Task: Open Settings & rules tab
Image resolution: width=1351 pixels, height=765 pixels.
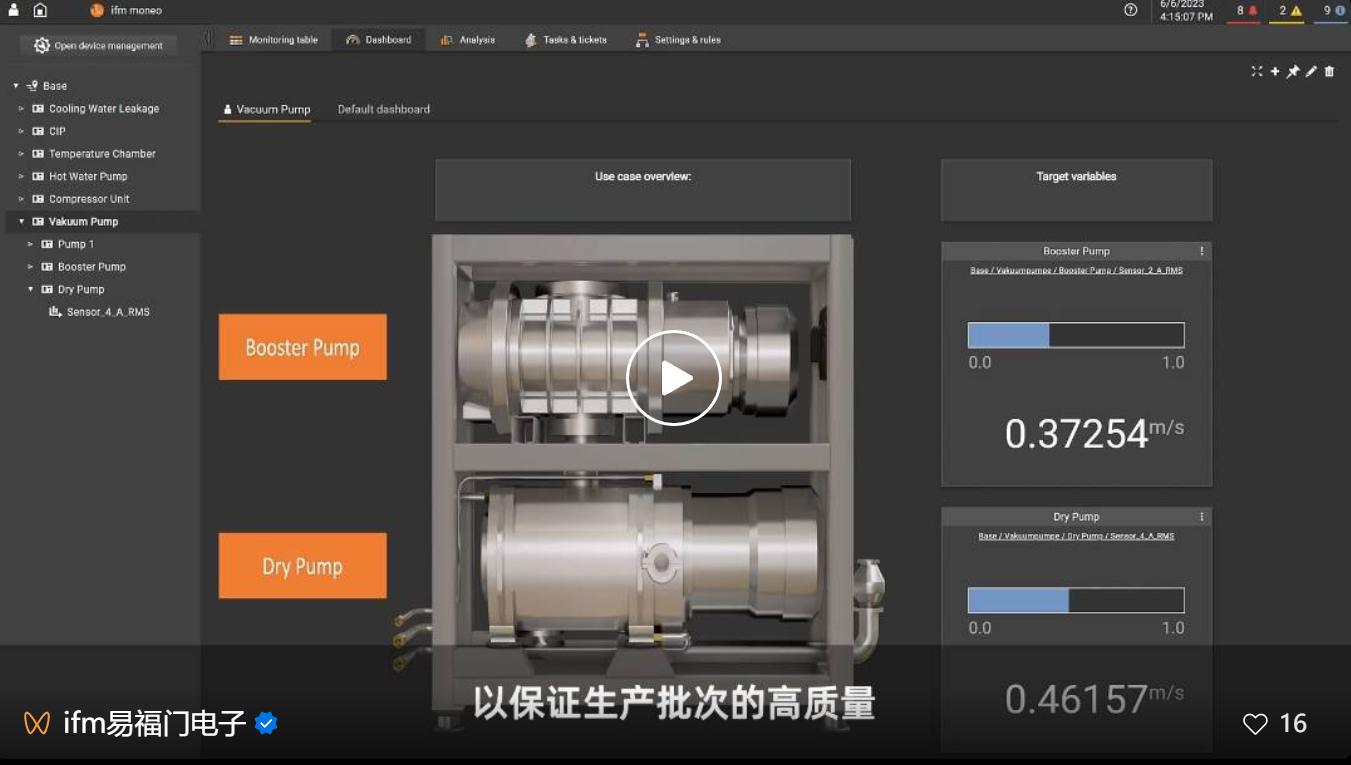Action: click(678, 40)
